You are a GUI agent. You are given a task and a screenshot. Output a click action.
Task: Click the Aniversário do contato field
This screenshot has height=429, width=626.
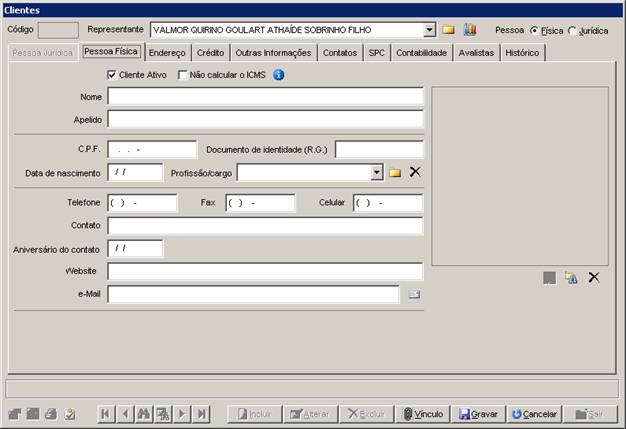click(135, 249)
